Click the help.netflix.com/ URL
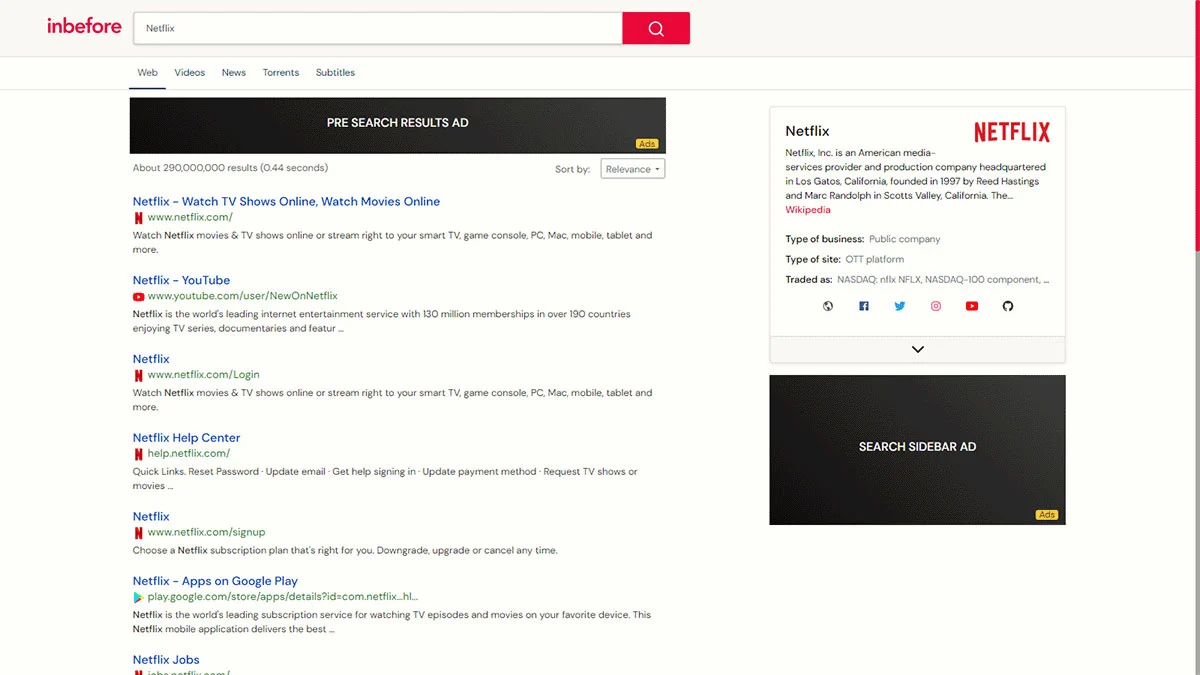The height and width of the screenshot is (675, 1200). pyautogui.click(x=189, y=454)
